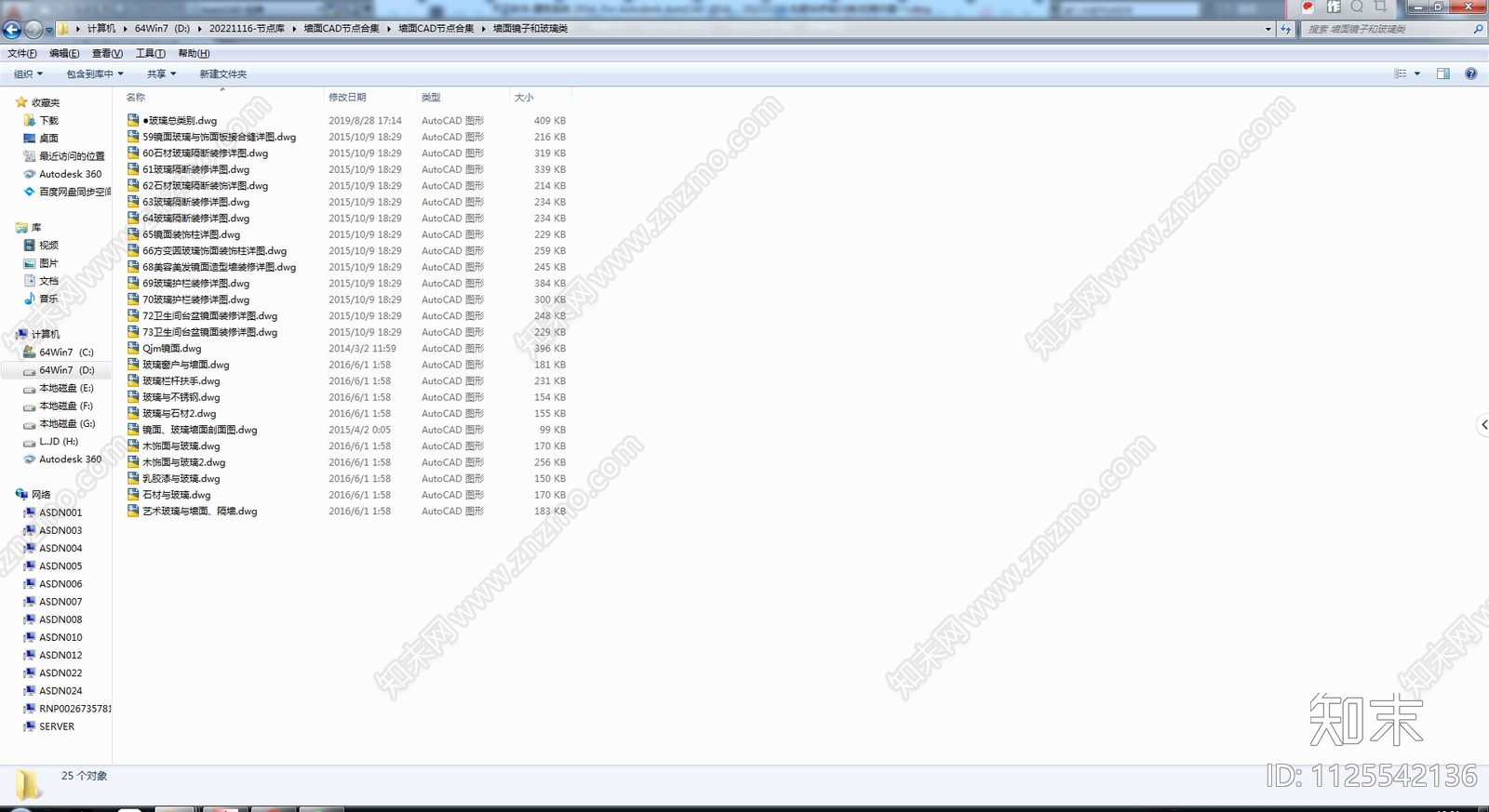Select 64Win7 (D:) in the tree
1489x812 pixels.
pos(66,370)
